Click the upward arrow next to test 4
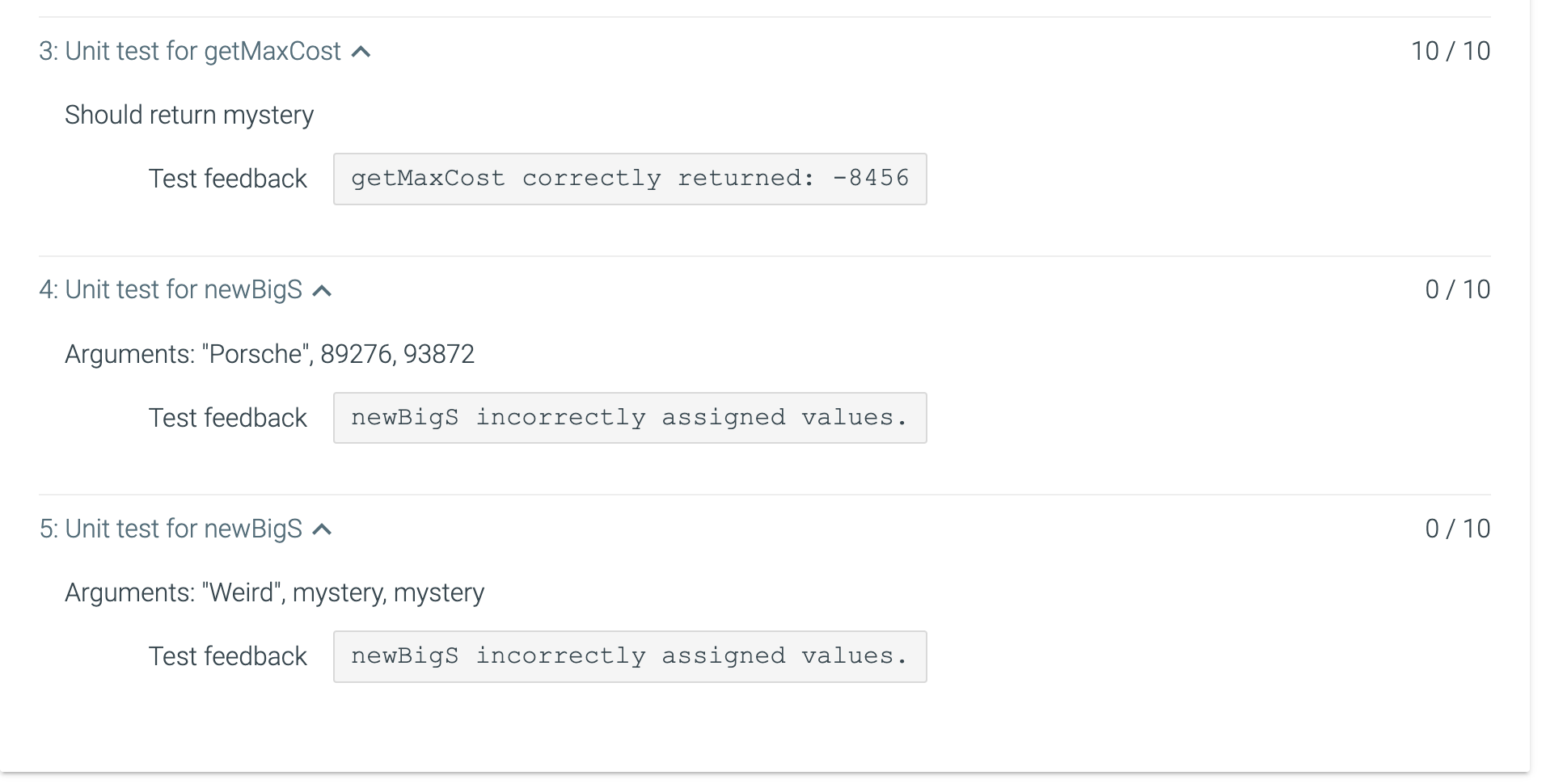 [x=322, y=290]
